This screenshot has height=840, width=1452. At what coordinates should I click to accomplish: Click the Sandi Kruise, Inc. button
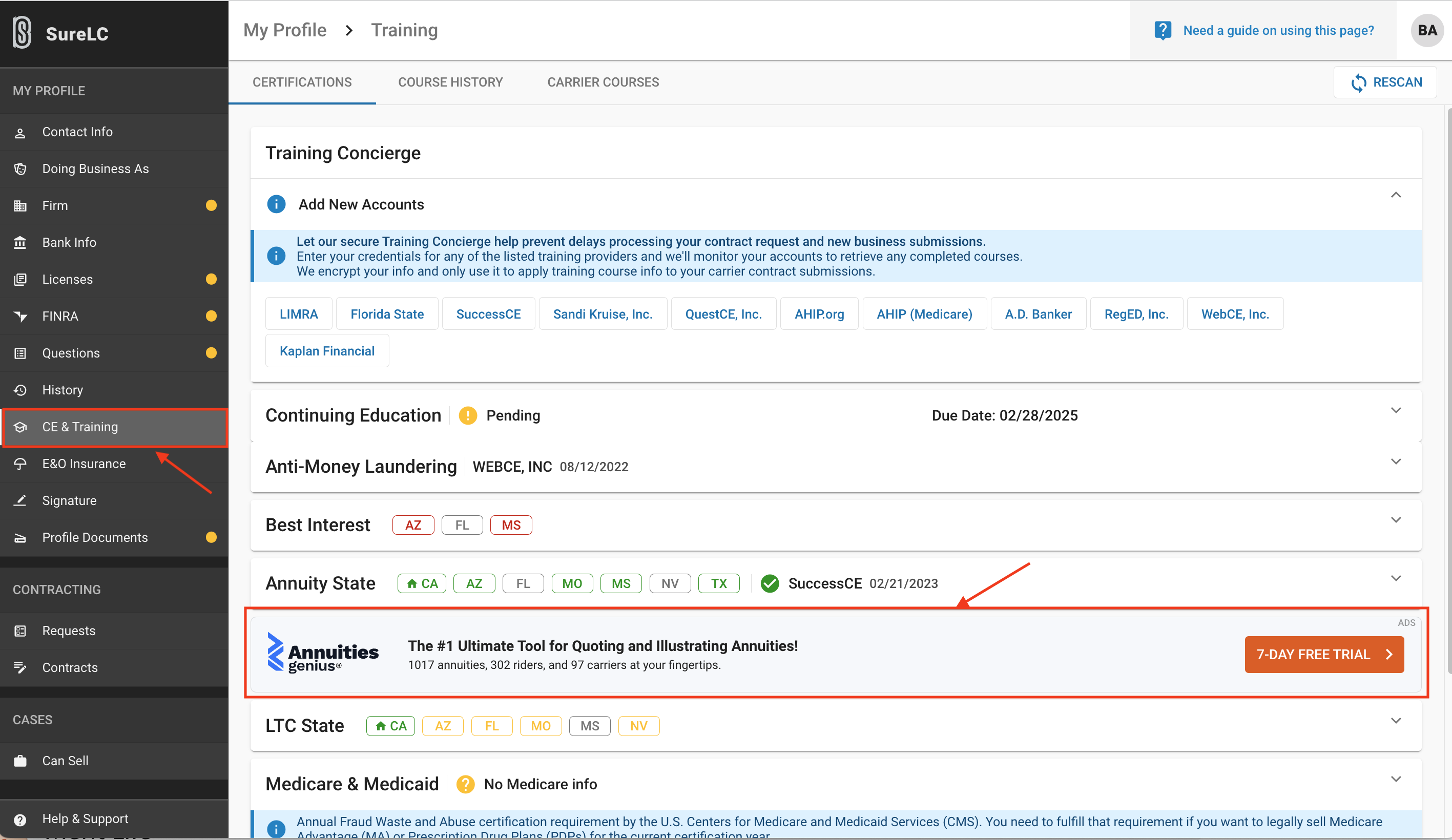tap(603, 314)
